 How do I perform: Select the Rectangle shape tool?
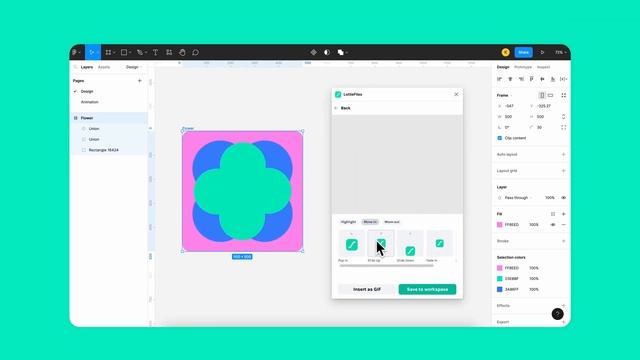pos(124,52)
